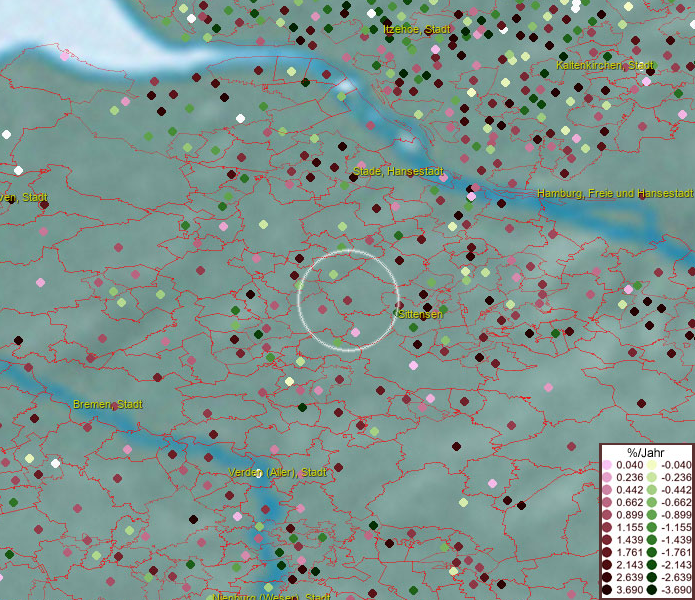
Task: Click the -1.155 green legend swatch
Action: point(651,528)
